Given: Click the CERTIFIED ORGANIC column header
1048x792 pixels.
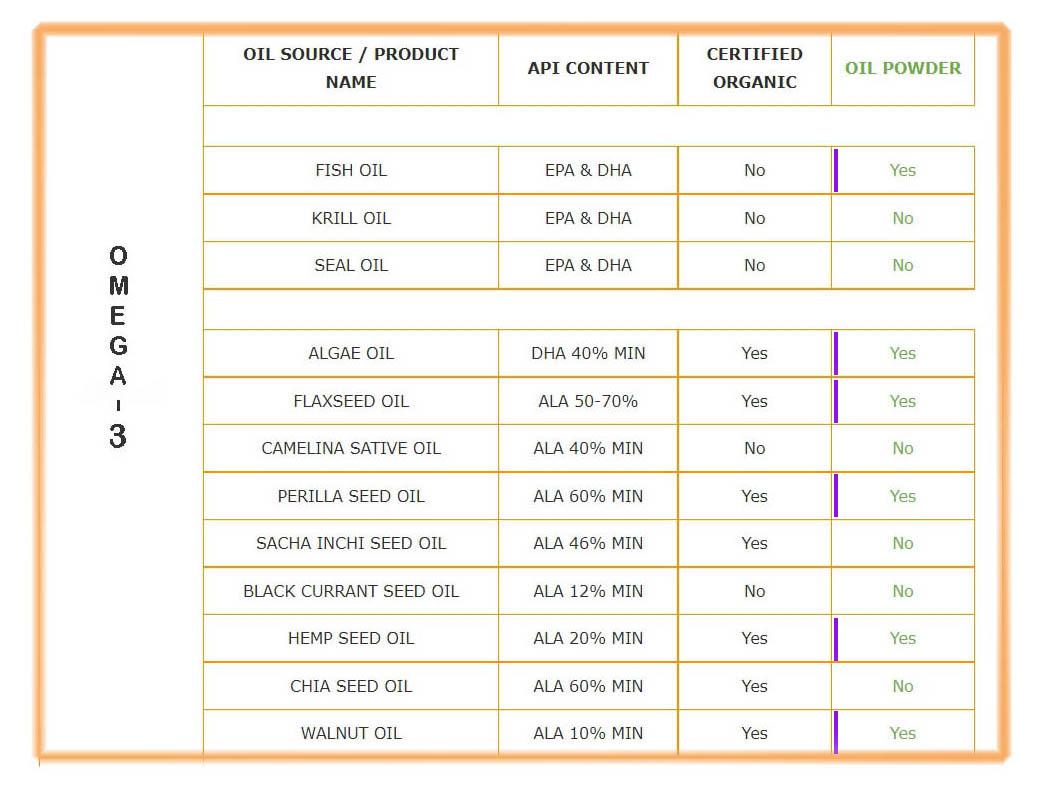Looking at the screenshot, I should coord(754,68).
